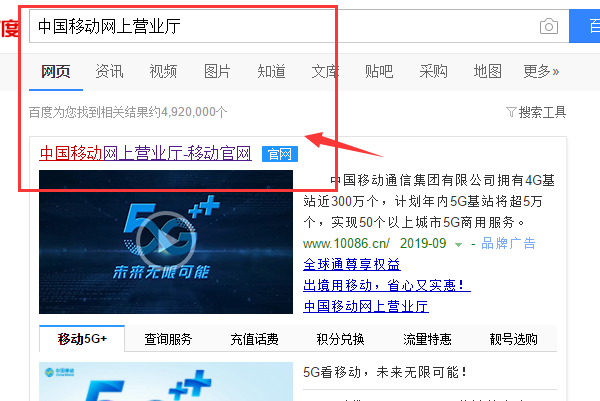Play the 5G 未来无限可能 video thumbnail

click(166, 242)
